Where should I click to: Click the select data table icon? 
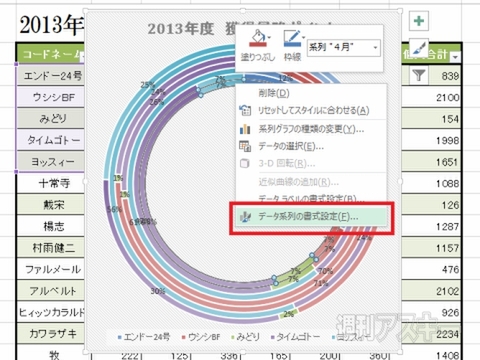click(x=245, y=146)
